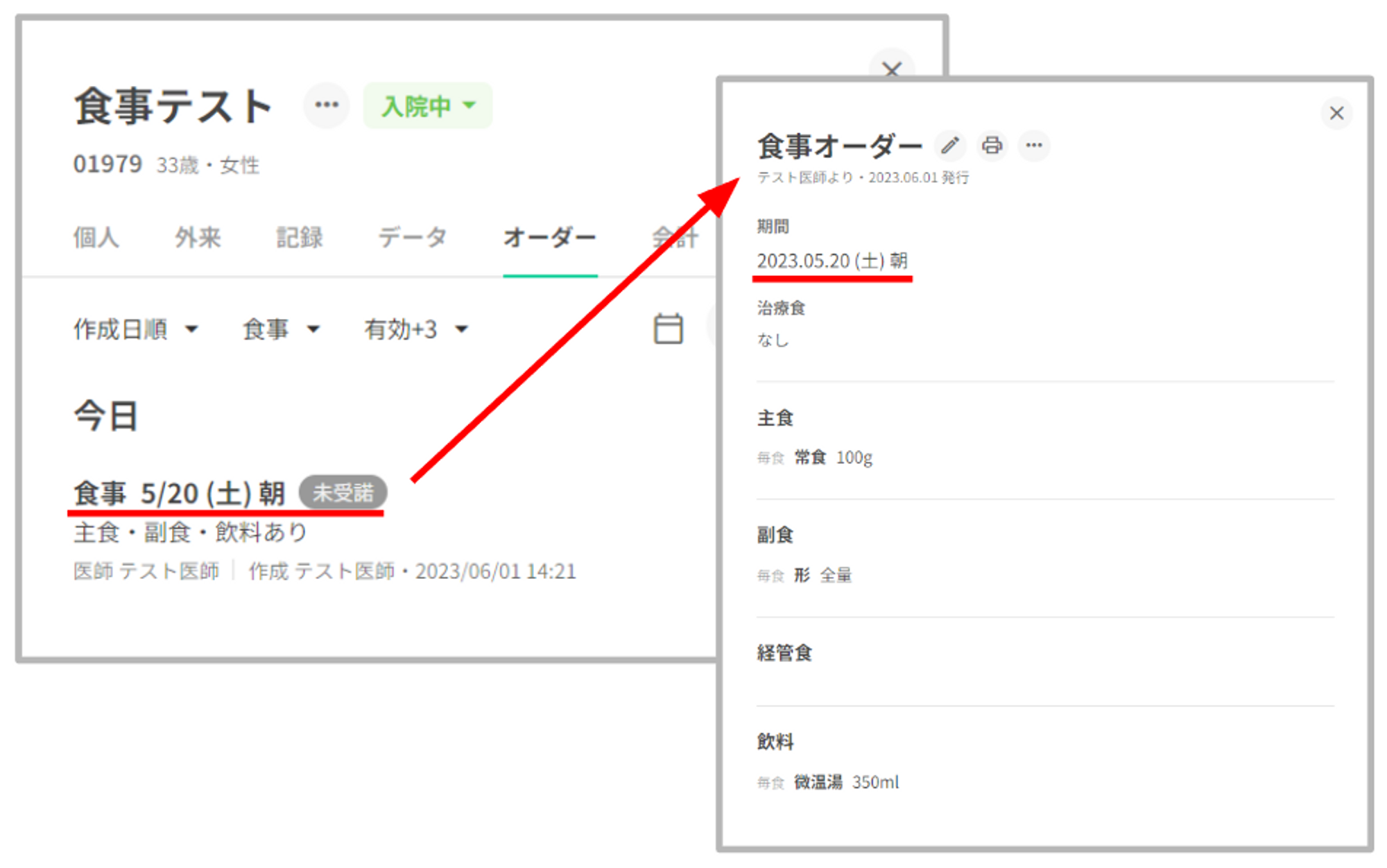1387x868 pixels.
Task: Open the 食事 filter dropdown
Action: [280, 329]
